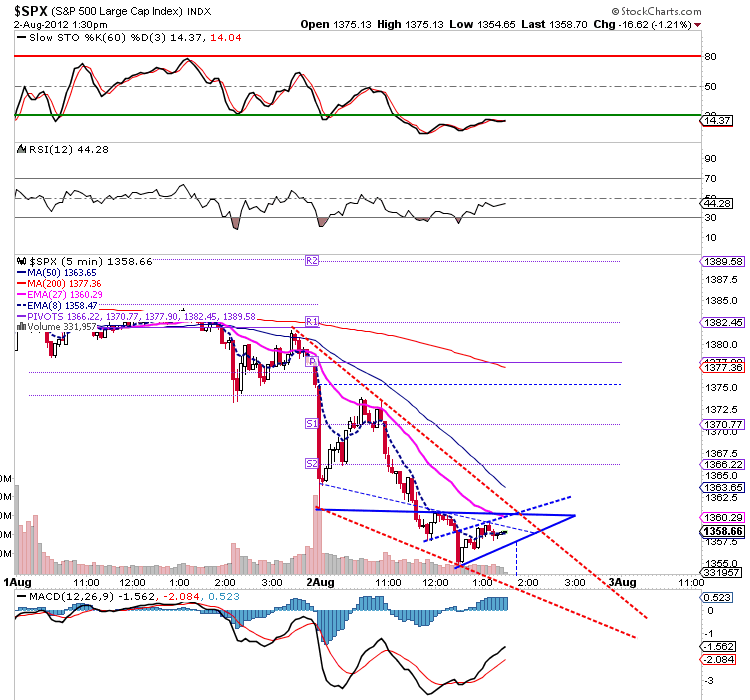Click the red down-arrow next to Chg

[697, 25]
